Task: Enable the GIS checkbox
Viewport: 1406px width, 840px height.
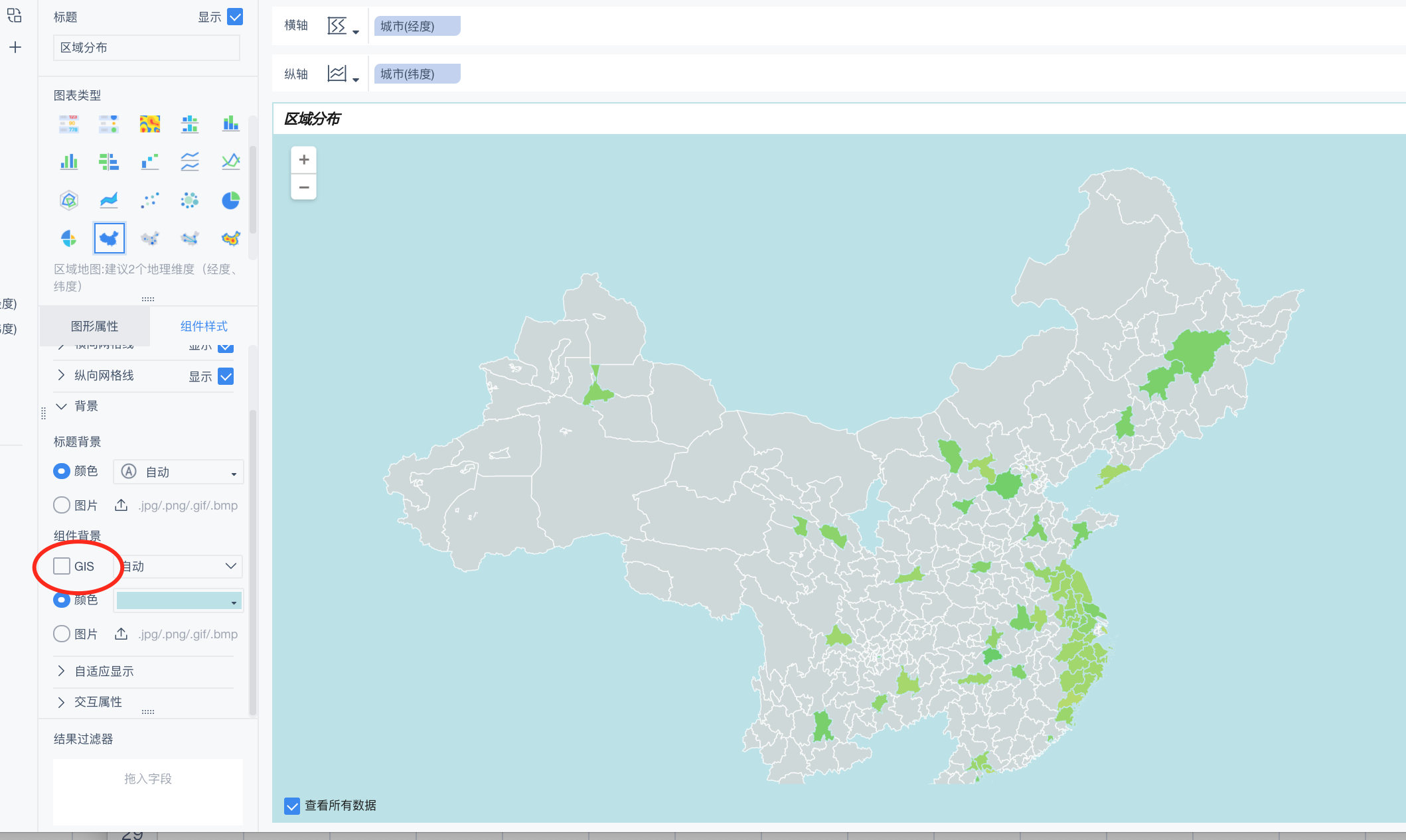Action: (x=62, y=566)
